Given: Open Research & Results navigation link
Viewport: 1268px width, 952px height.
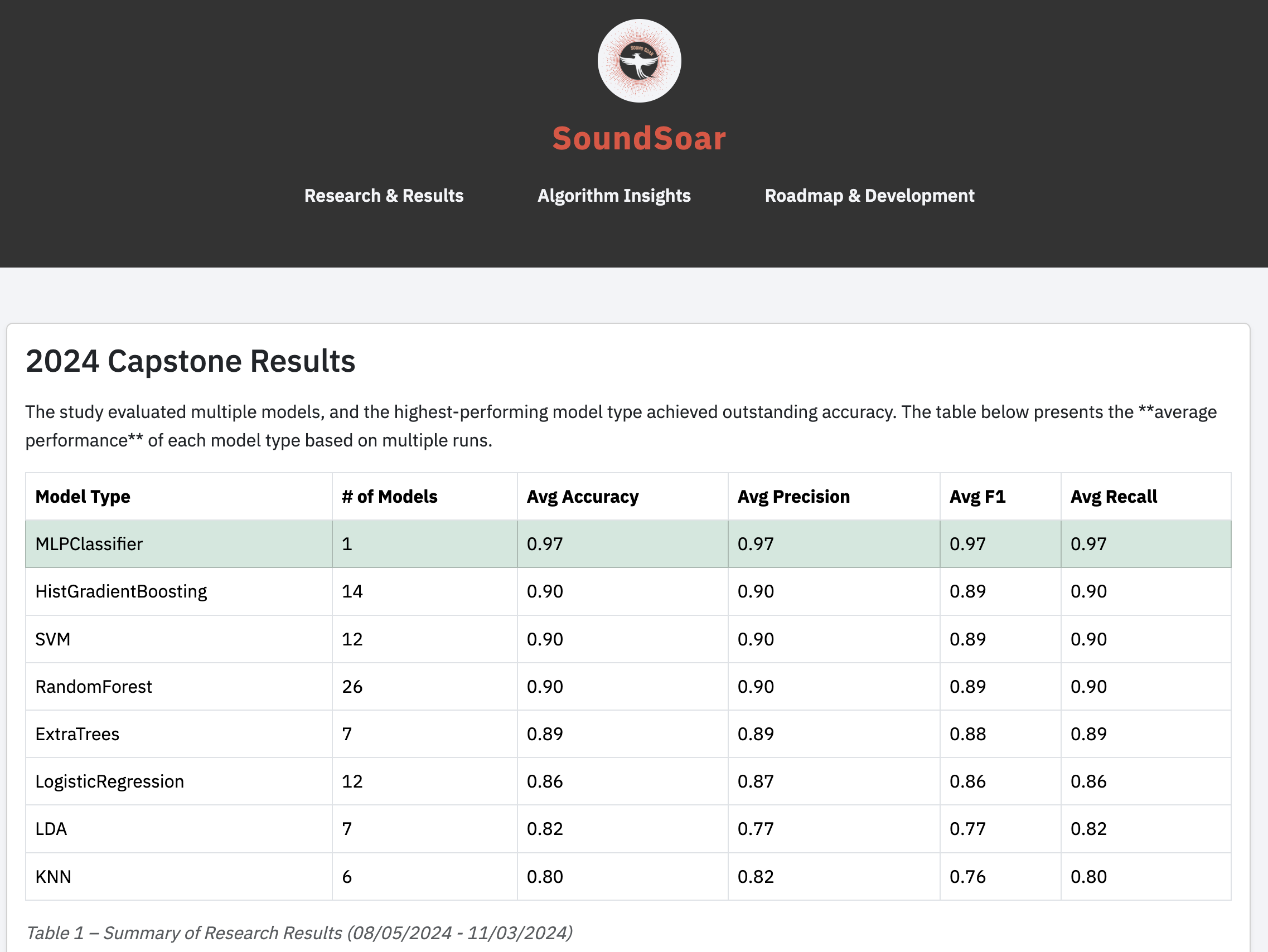Looking at the screenshot, I should 384,196.
